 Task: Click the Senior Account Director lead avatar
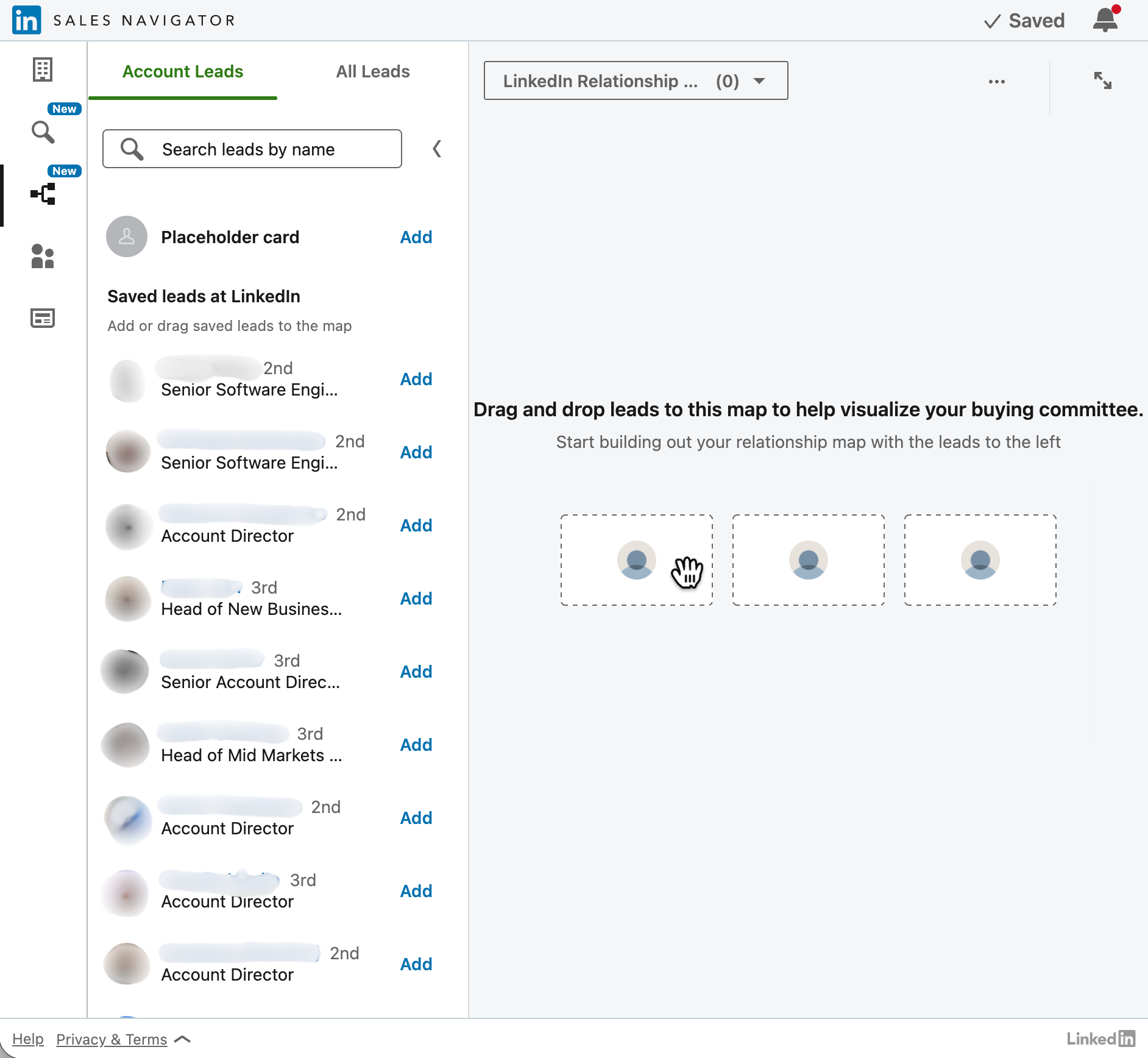coord(126,672)
